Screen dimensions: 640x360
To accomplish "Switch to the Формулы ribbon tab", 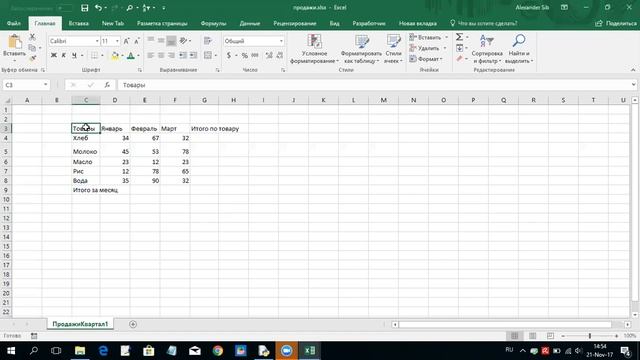I will coord(213,23).
